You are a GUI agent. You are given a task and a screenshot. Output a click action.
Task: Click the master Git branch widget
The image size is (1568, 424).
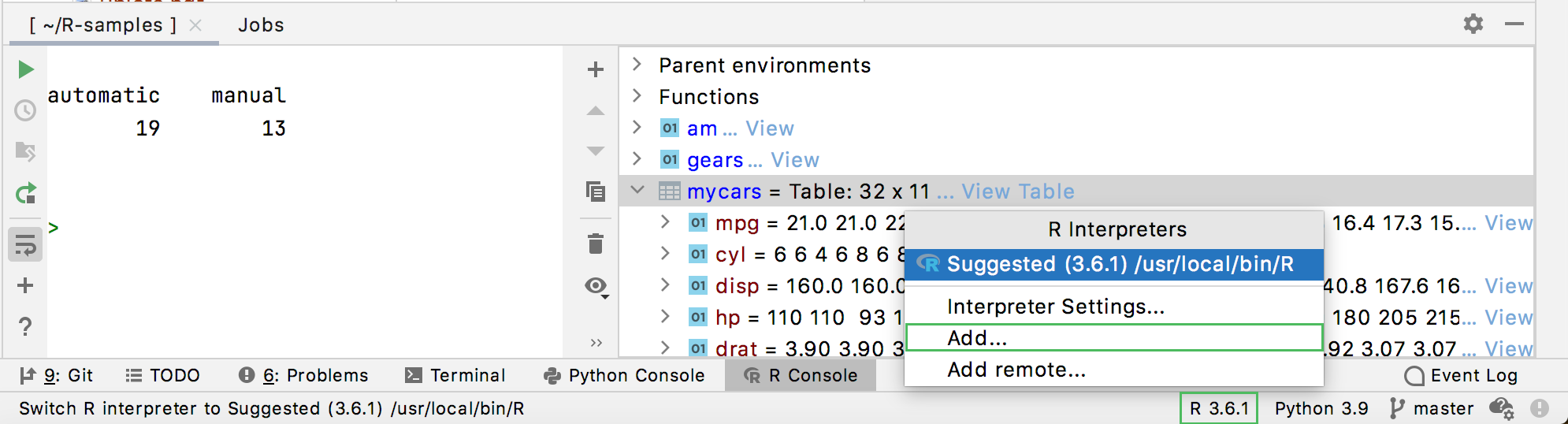(1432, 408)
